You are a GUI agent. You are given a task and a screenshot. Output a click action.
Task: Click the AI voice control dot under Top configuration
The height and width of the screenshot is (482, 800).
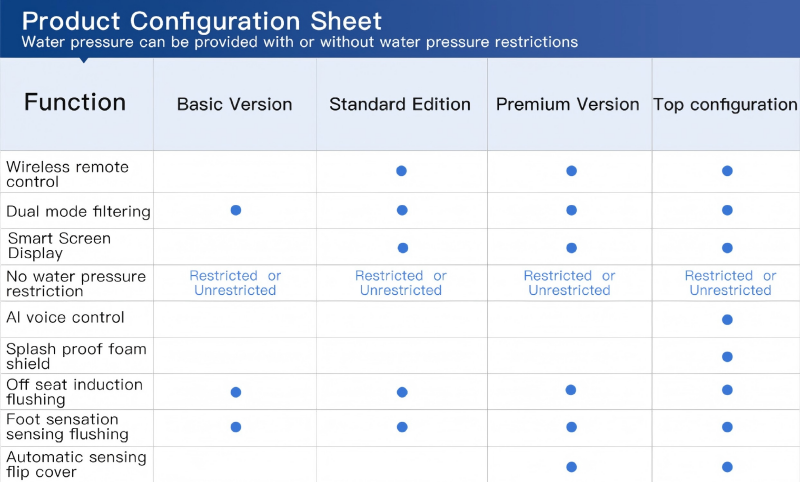point(727,320)
